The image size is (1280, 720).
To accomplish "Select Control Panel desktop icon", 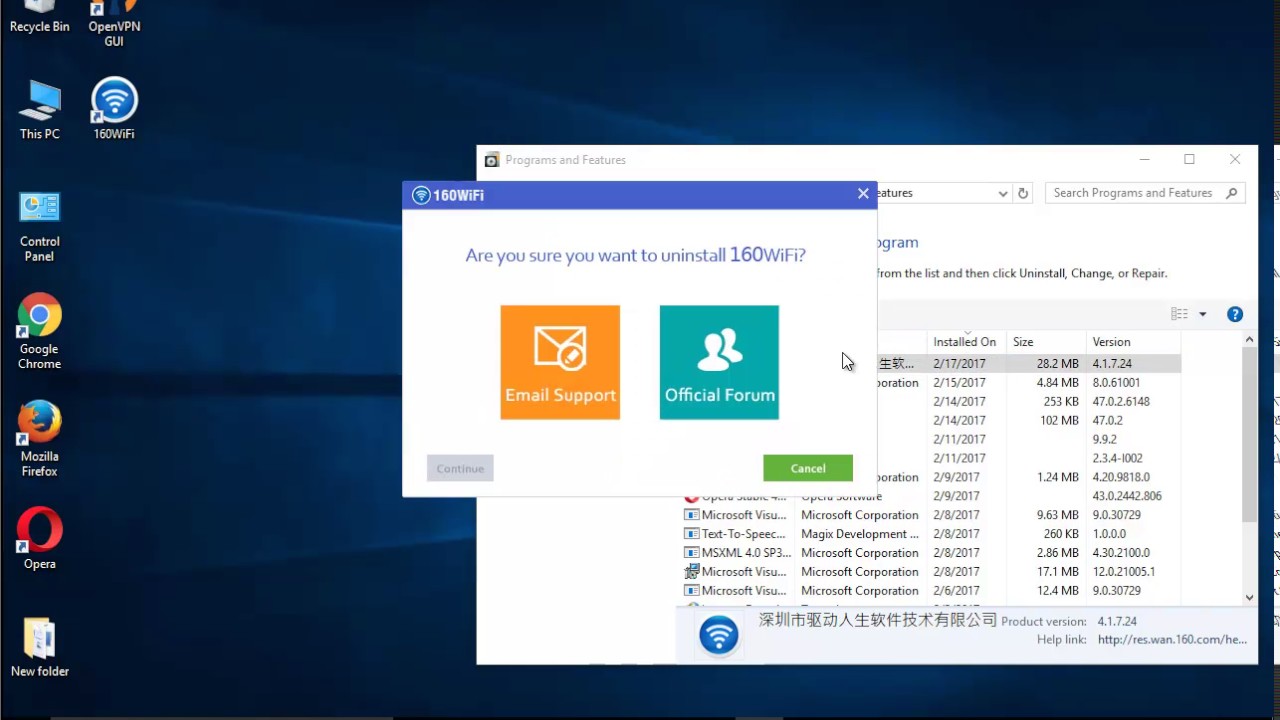I will click(x=40, y=227).
